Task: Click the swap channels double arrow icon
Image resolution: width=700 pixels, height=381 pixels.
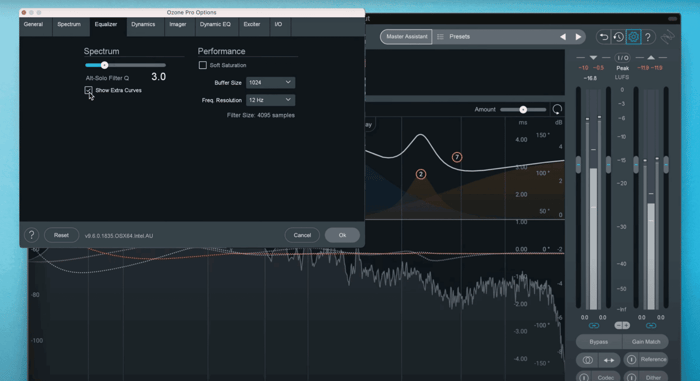Action: [x=609, y=360]
